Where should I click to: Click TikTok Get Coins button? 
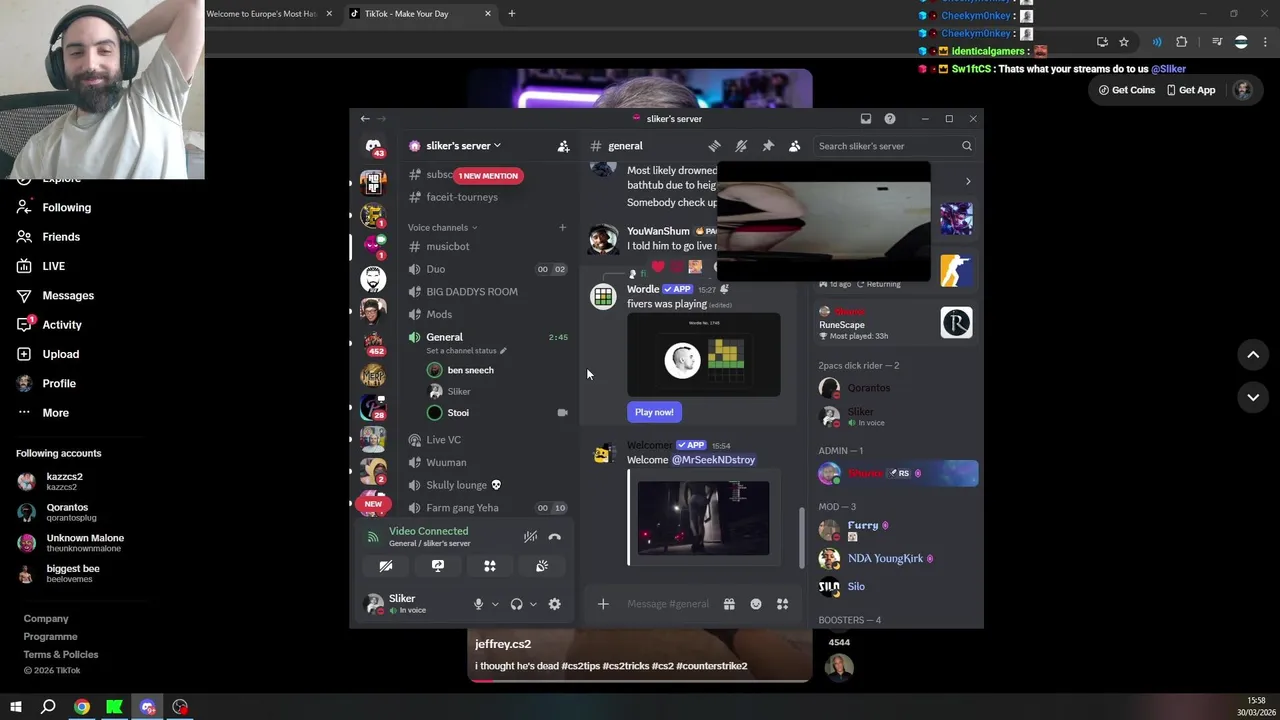point(1127,90)
